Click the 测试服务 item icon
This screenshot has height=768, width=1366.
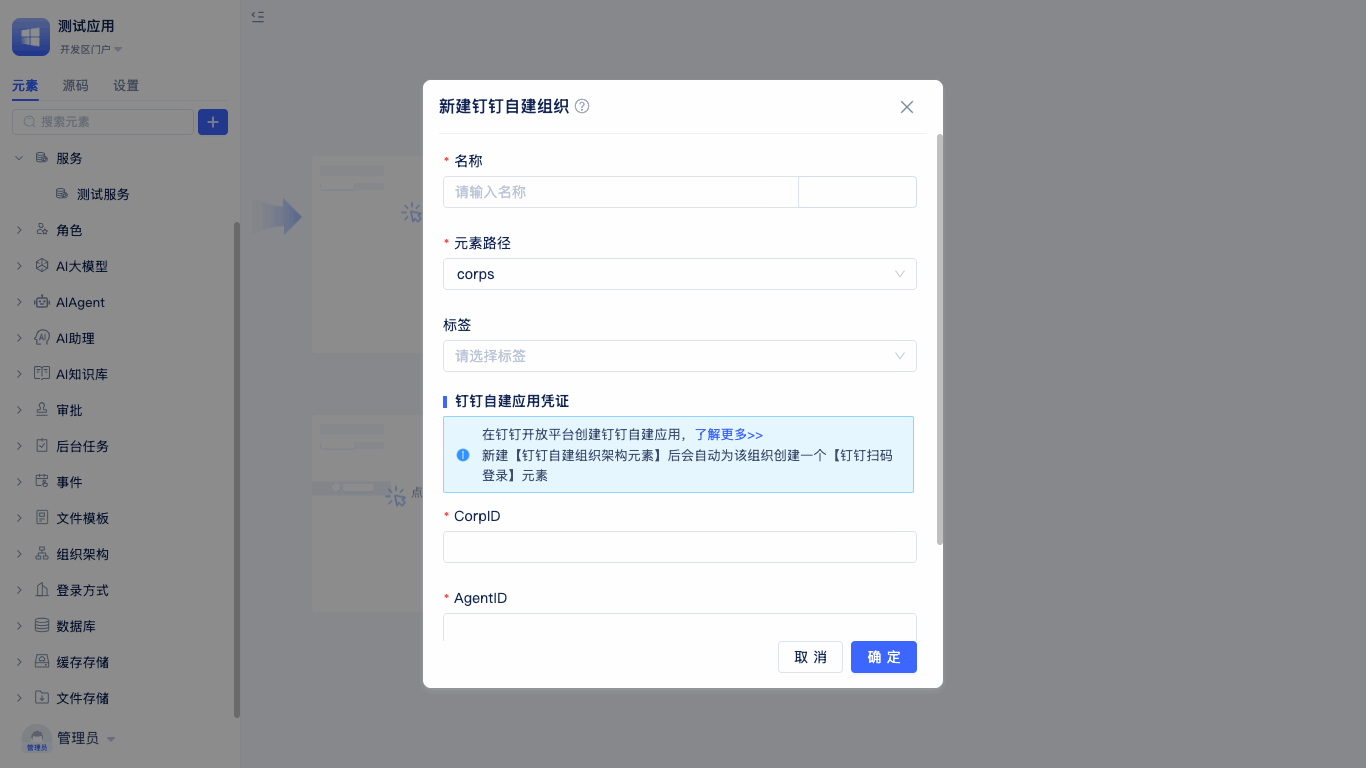click(62, 194)
